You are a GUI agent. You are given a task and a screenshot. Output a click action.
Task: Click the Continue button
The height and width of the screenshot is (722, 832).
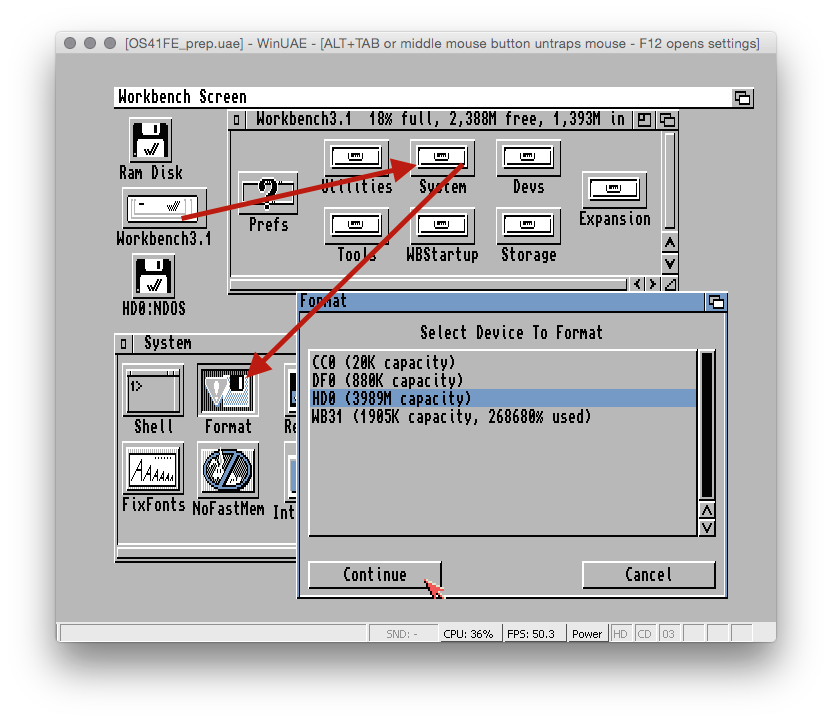coord(375,575)
